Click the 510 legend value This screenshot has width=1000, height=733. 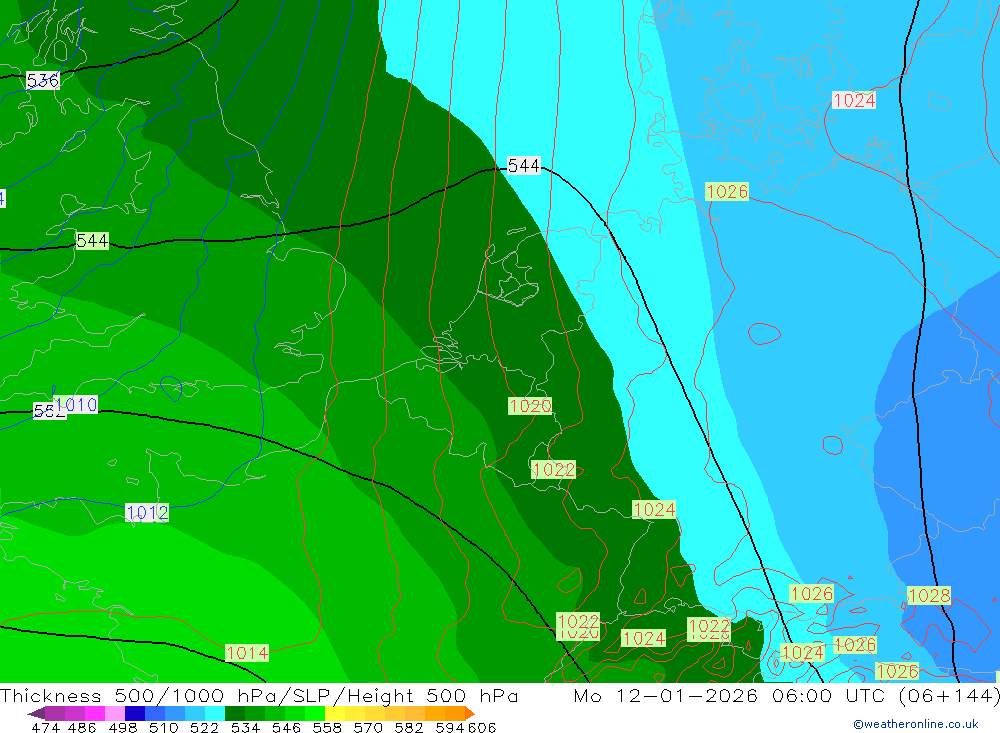click(164, 727)
